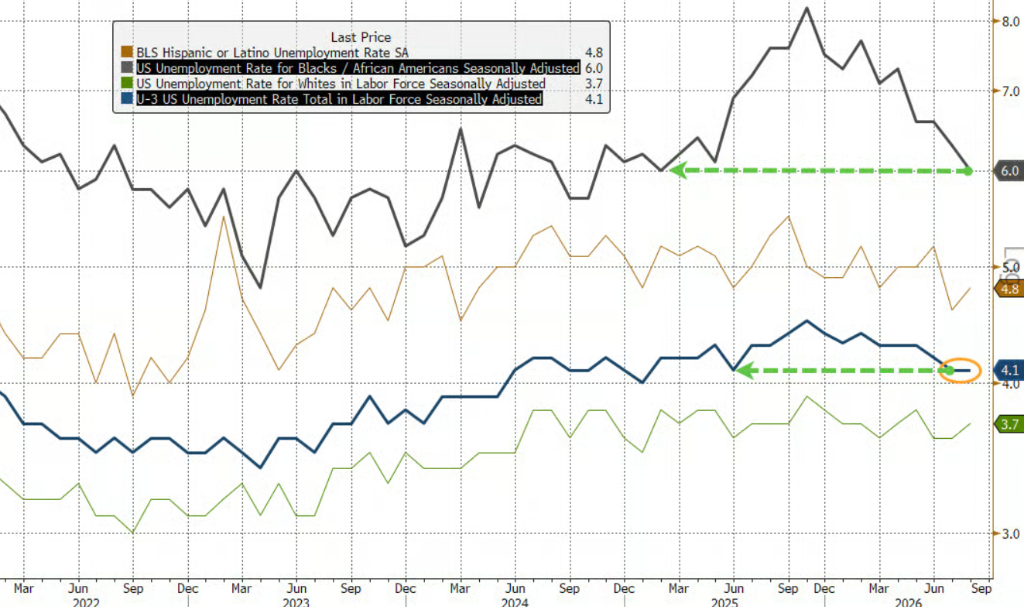Click the final Sep label at the x-axis end
The width and height of the screenshot is (1024, 607).
[x=981, y=588]
